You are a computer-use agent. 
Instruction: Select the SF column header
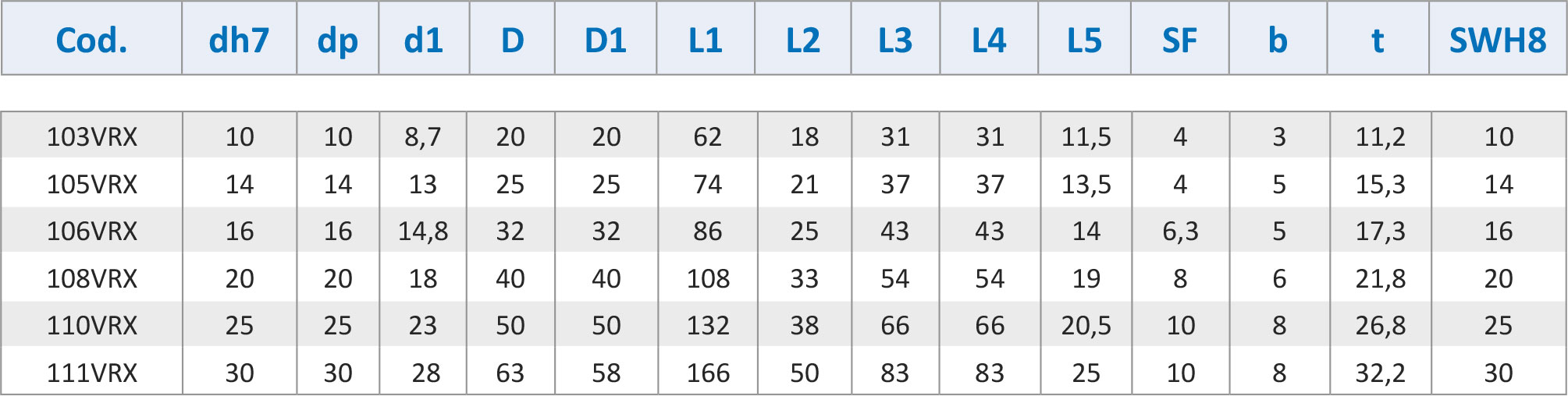(x=1179, y=40)
